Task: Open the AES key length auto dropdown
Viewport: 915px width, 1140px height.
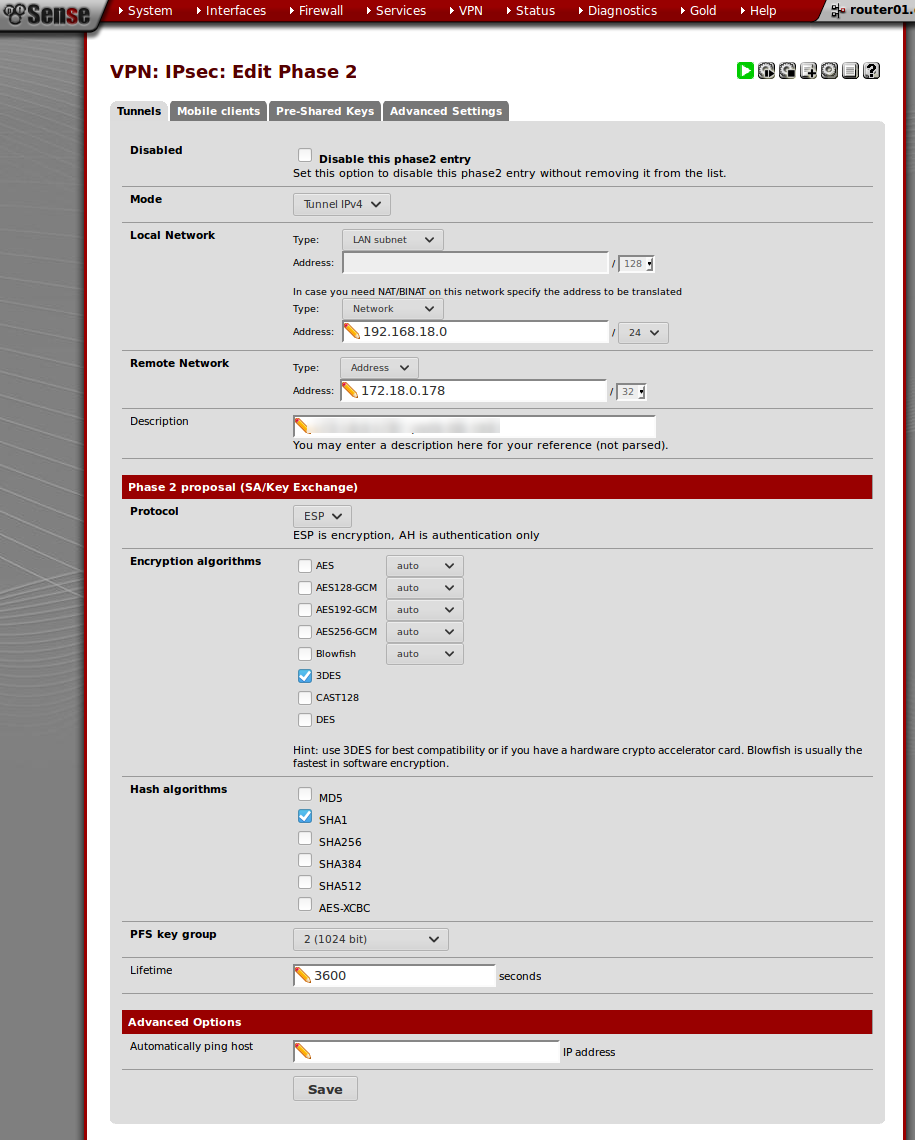Action: pyautogui.click(x=424, y=566)
